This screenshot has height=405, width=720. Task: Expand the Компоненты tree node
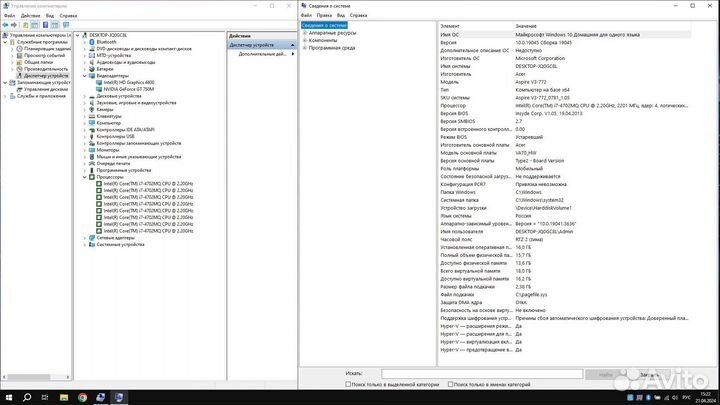[304, 40]
